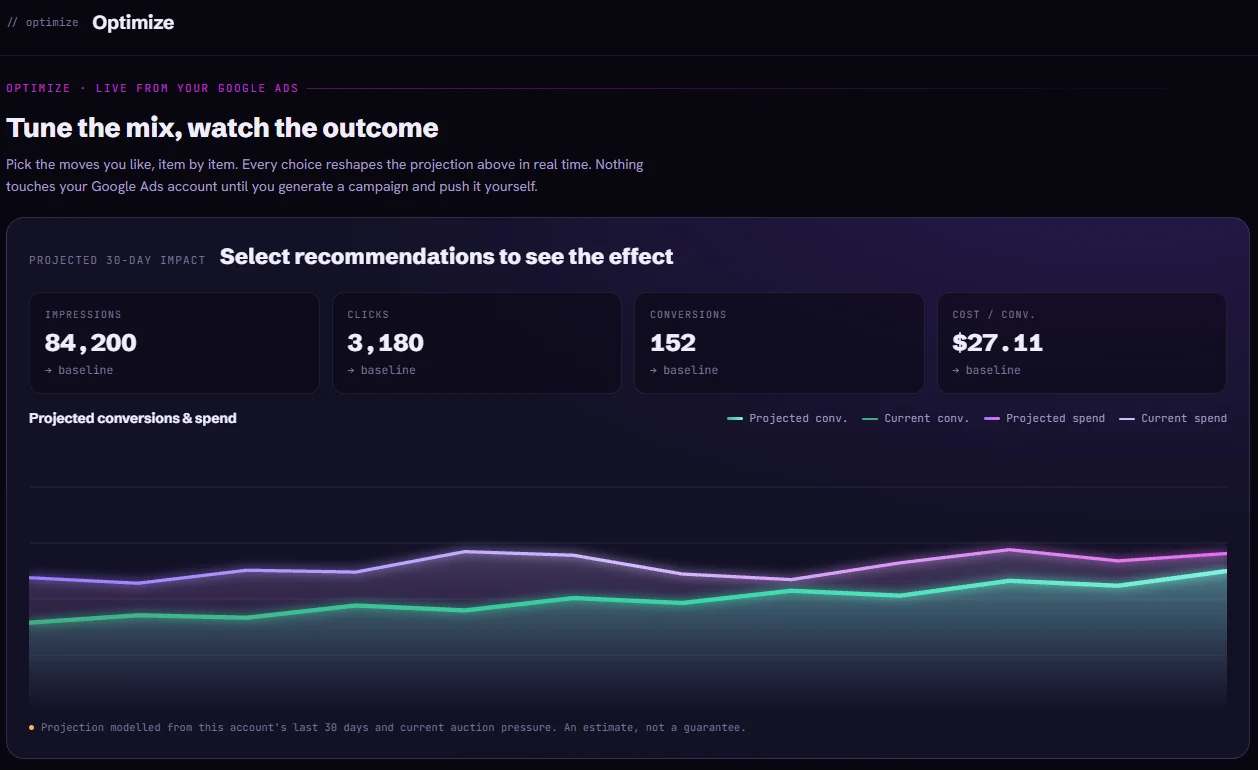The height and width of the screenshot is (770, 1258).
Task: Click 'baseline' text under Clicks
Action: point(388,370)
